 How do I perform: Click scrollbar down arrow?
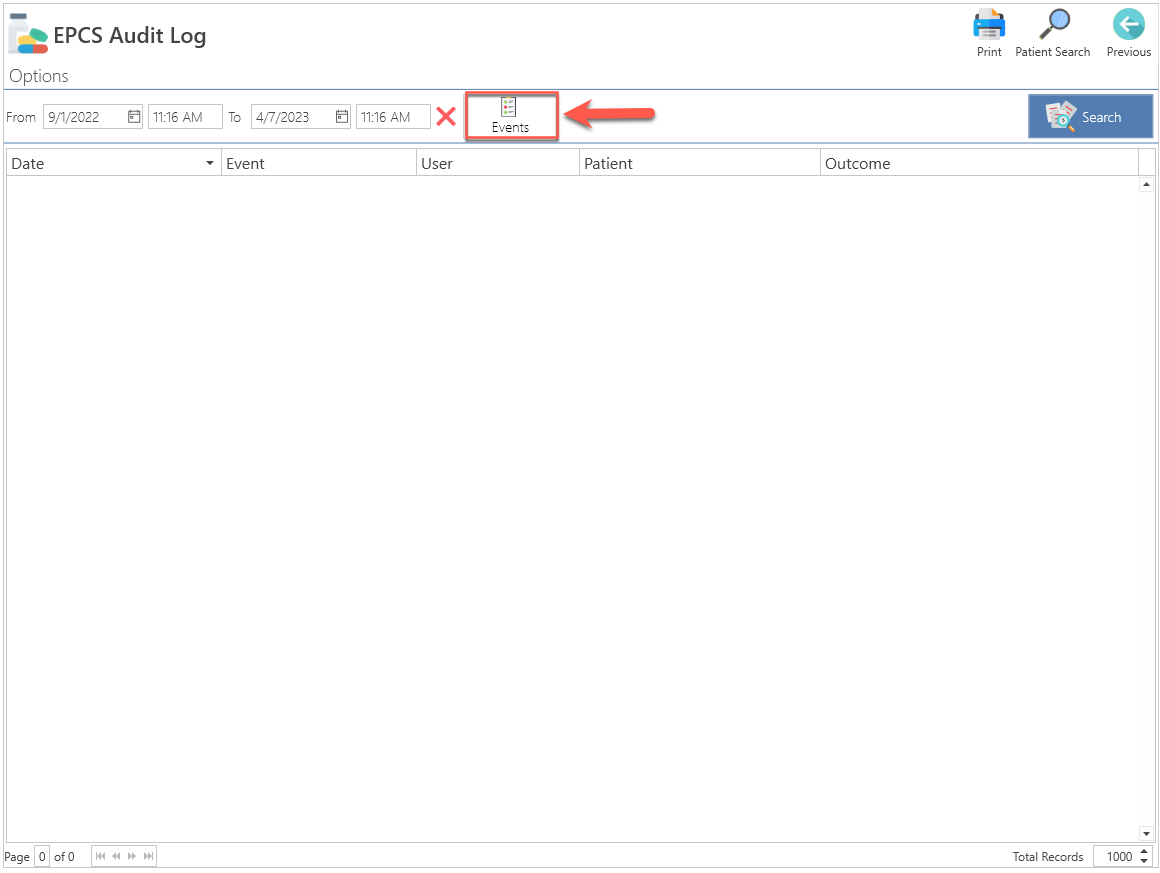coord(1146,834)
